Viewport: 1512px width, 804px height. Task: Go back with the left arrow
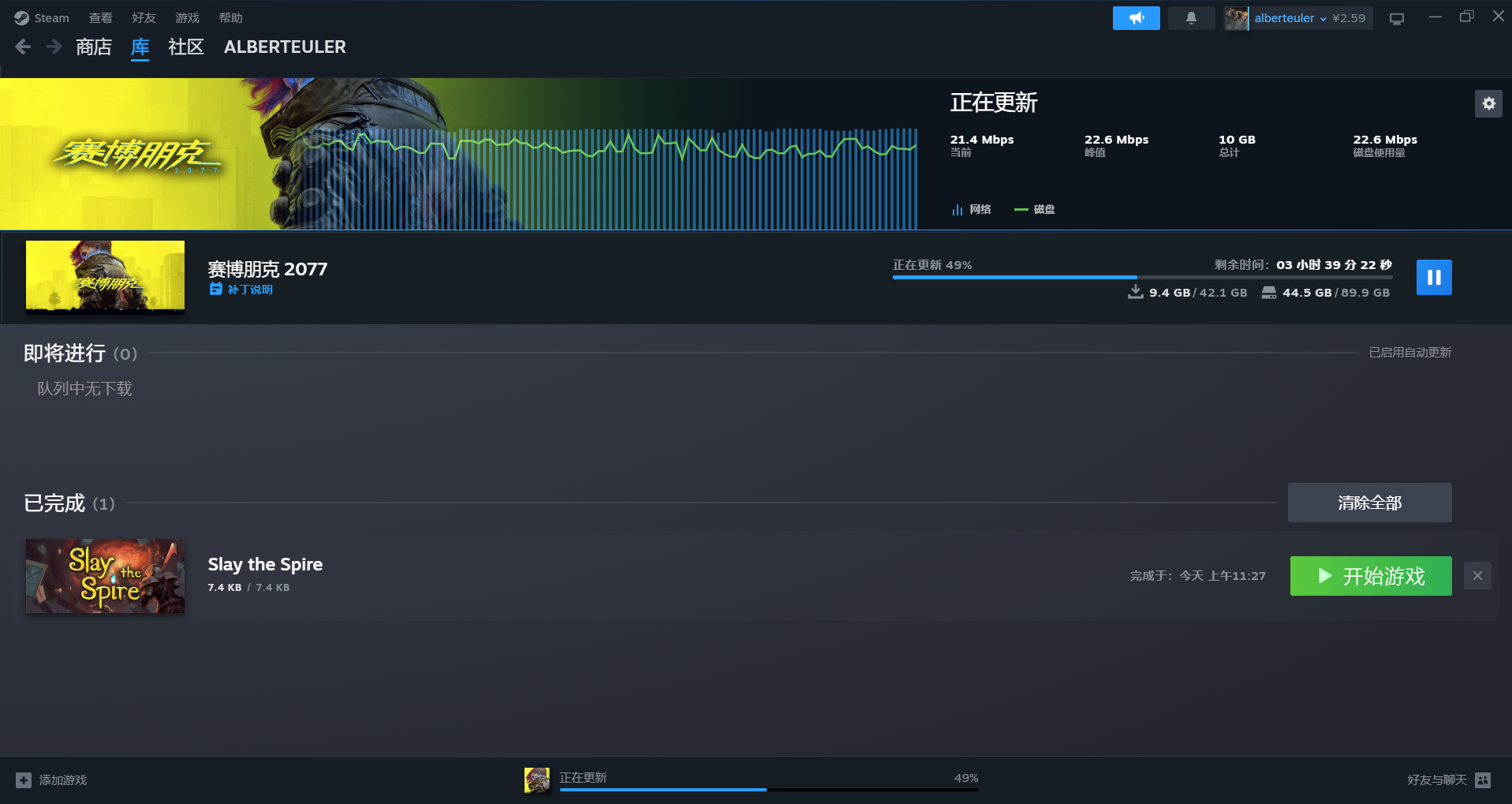coord(23,47)
